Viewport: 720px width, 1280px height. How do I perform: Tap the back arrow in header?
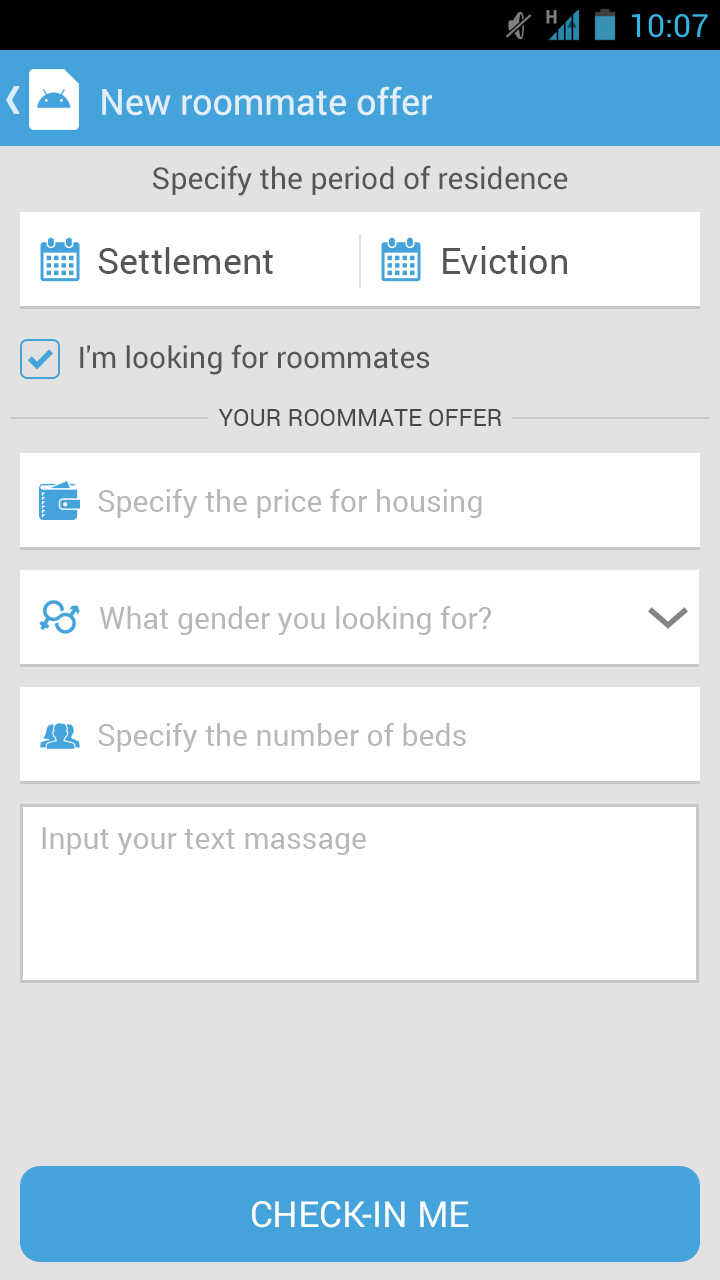[13, 99]
